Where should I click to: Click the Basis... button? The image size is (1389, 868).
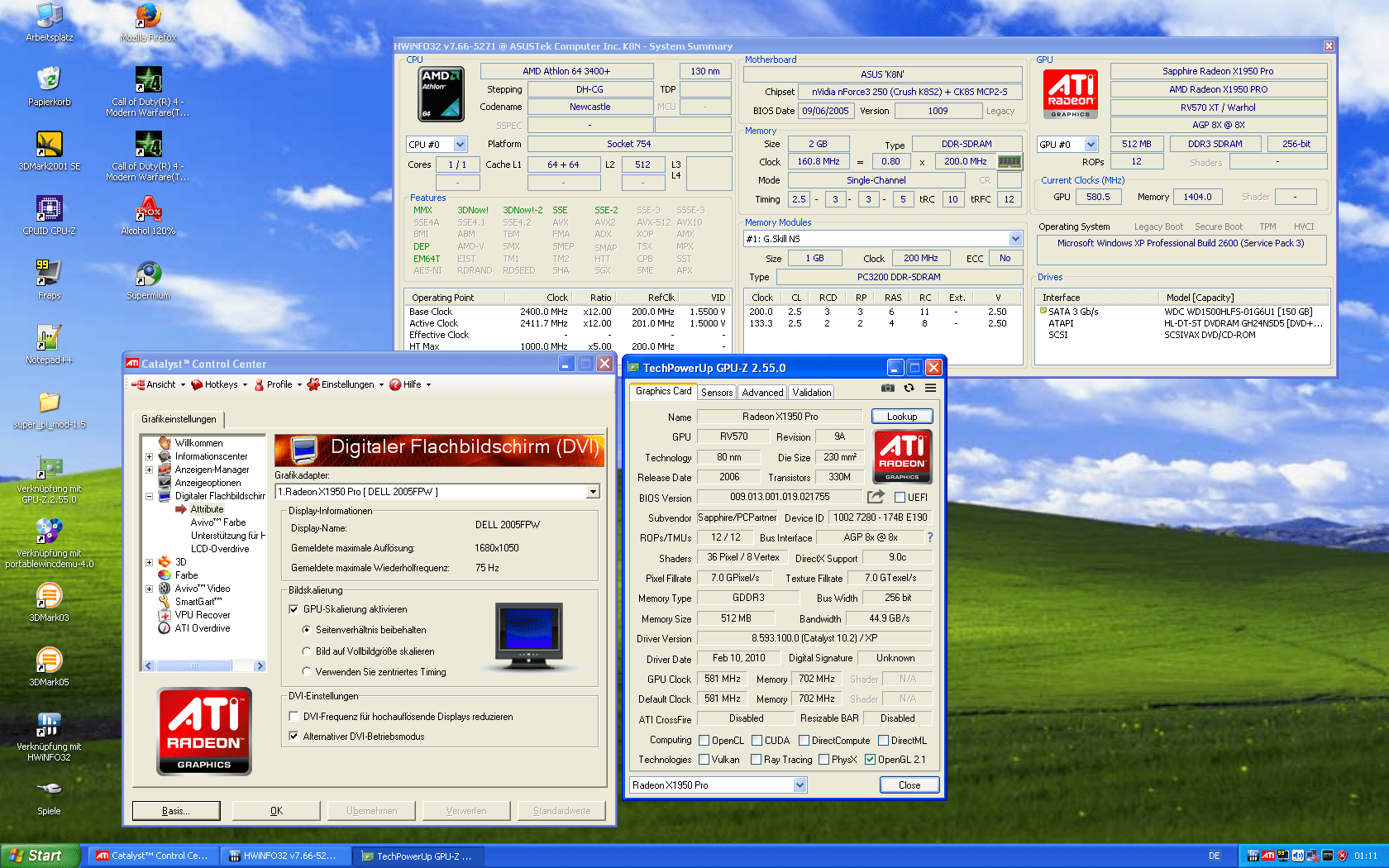point(176,811)
